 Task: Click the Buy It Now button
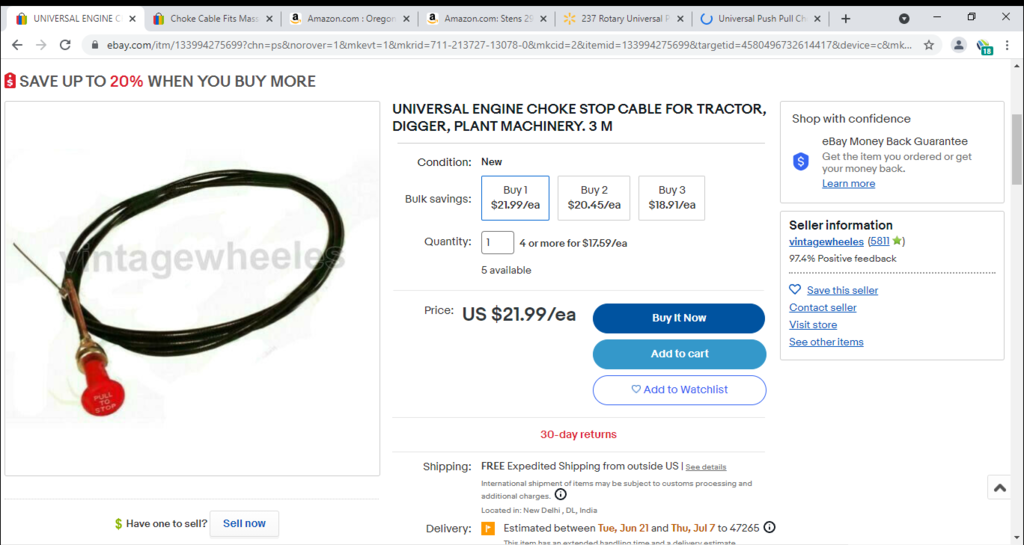point(679,318)
